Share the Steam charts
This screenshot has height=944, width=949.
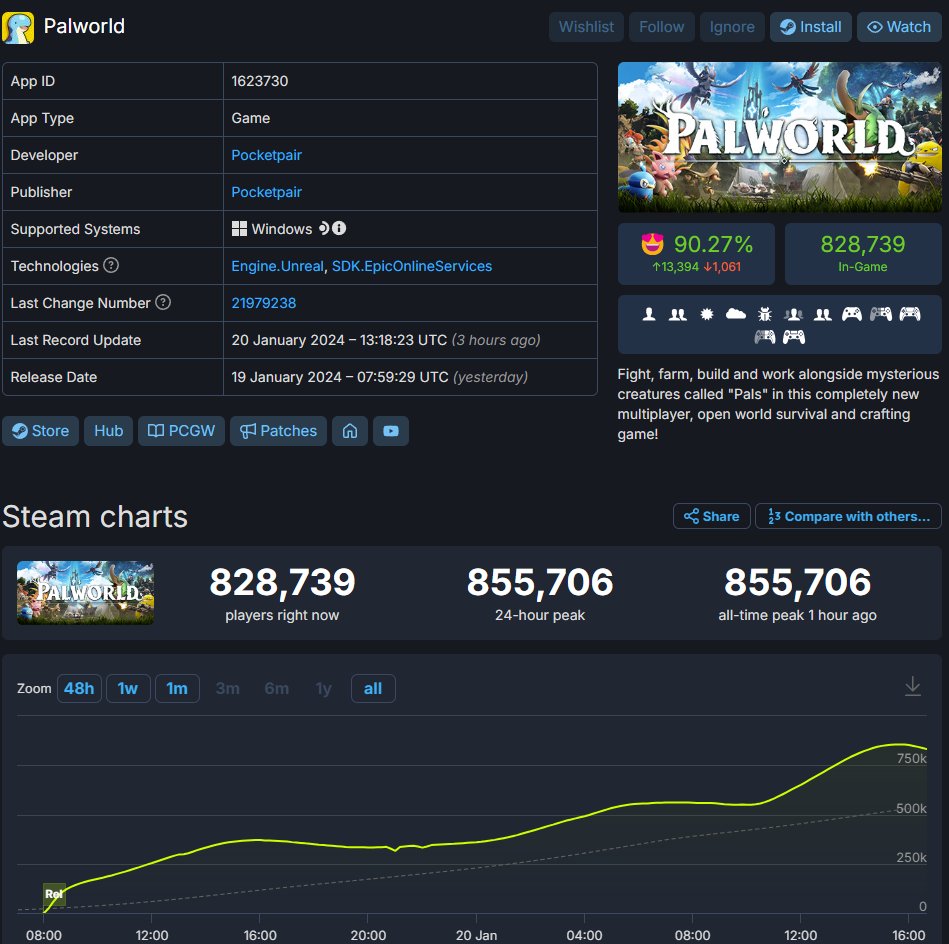point(712,516)
